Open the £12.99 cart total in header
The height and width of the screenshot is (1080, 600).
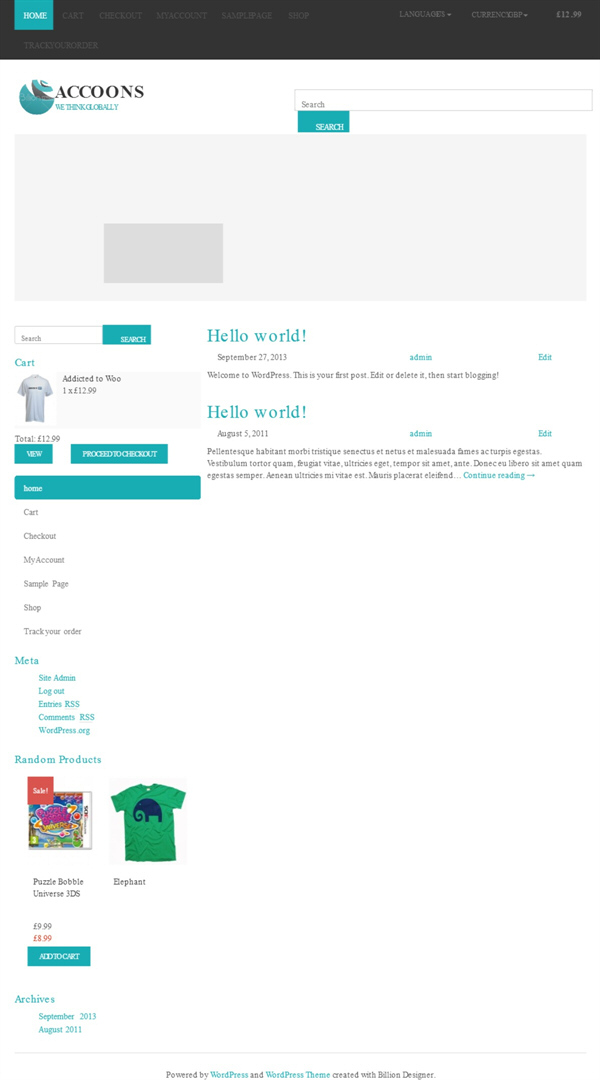click(569, 14)
